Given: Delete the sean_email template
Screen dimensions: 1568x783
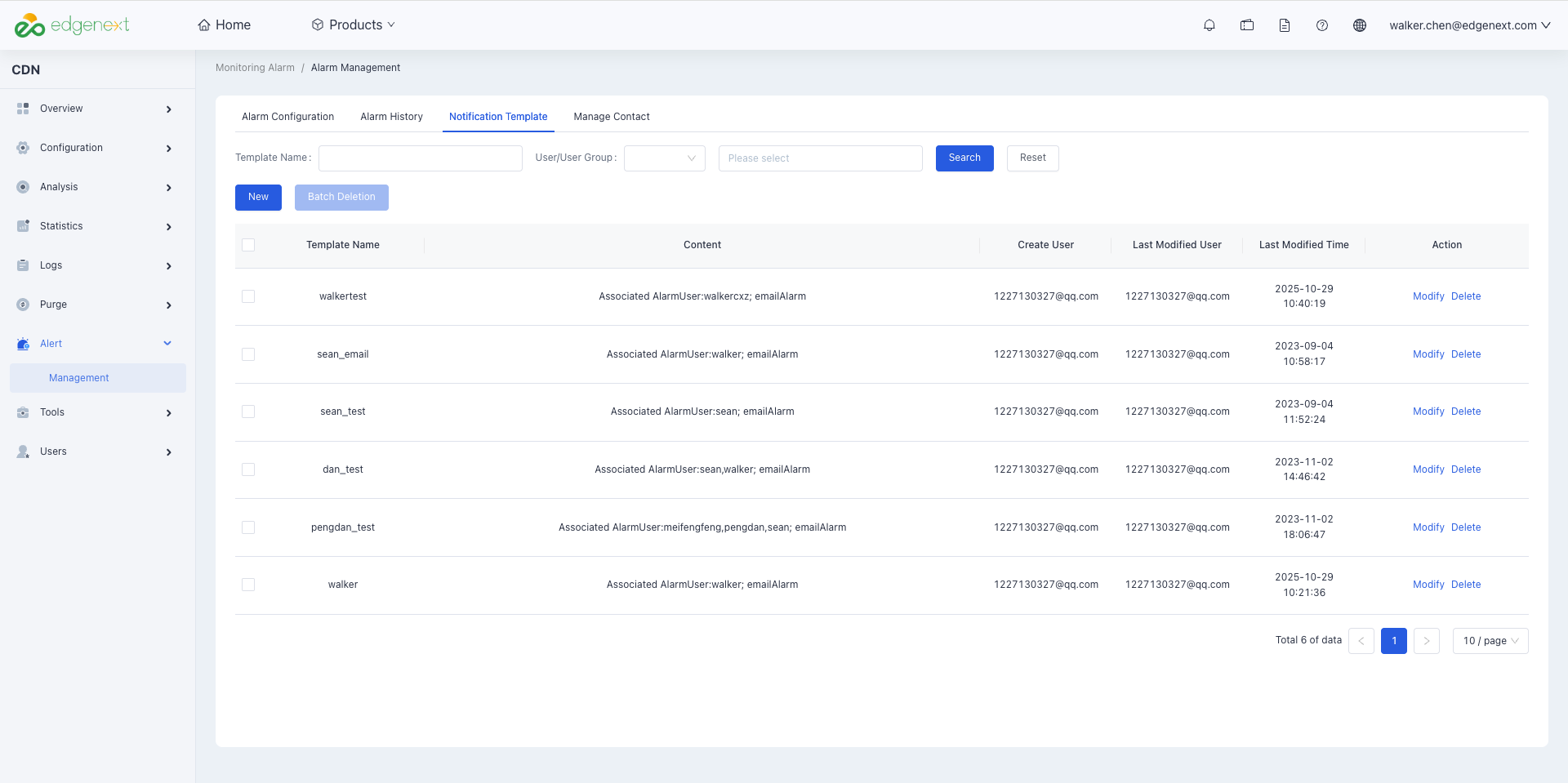Looking at the screenshot, I should pos(1466,354).
